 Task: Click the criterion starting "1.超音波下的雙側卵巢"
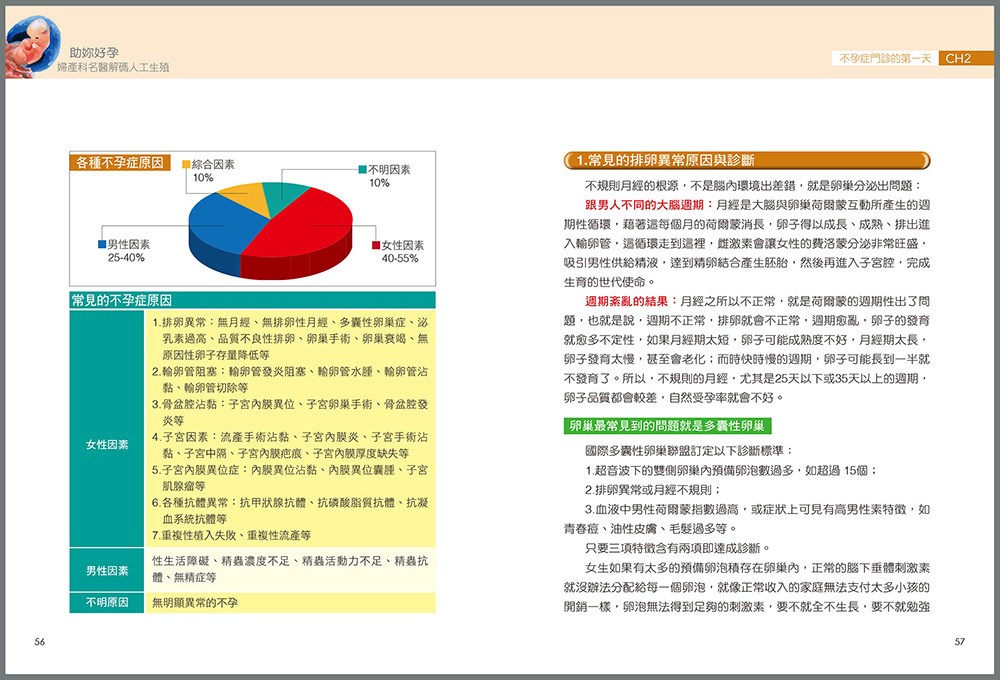pyautogui.click(x=731, y=471)
